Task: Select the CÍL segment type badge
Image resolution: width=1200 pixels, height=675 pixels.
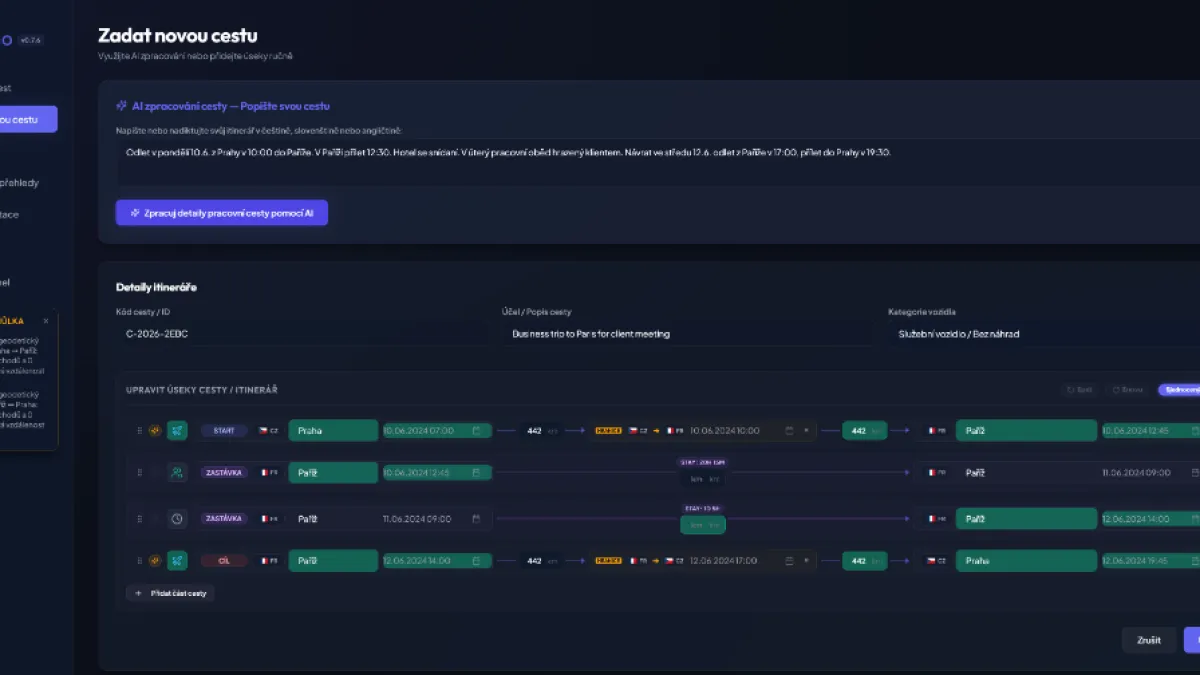Action: [x=223, y=561]
